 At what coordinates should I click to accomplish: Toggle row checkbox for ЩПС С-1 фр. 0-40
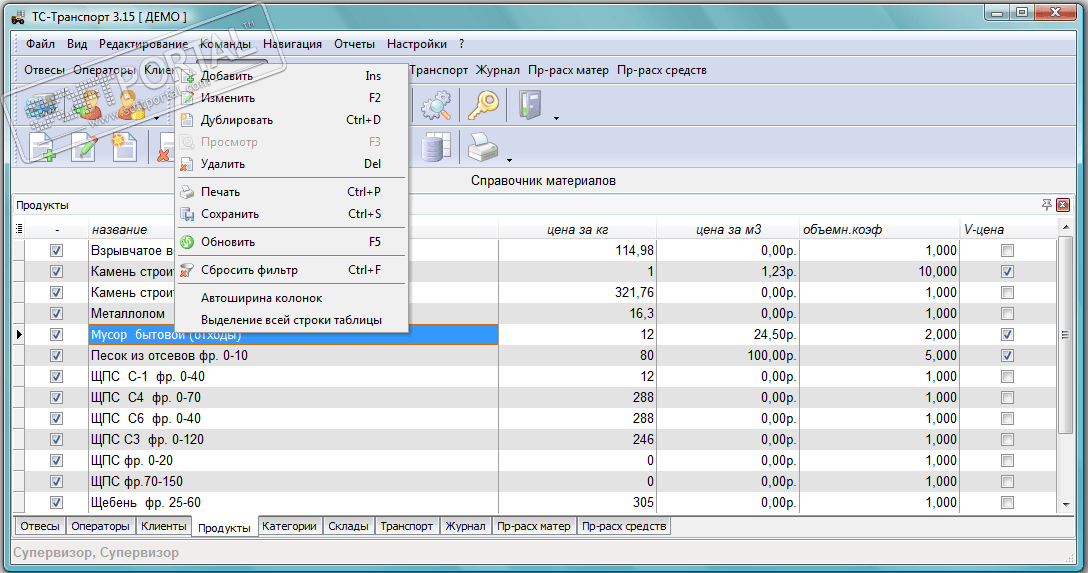point(56,377)
